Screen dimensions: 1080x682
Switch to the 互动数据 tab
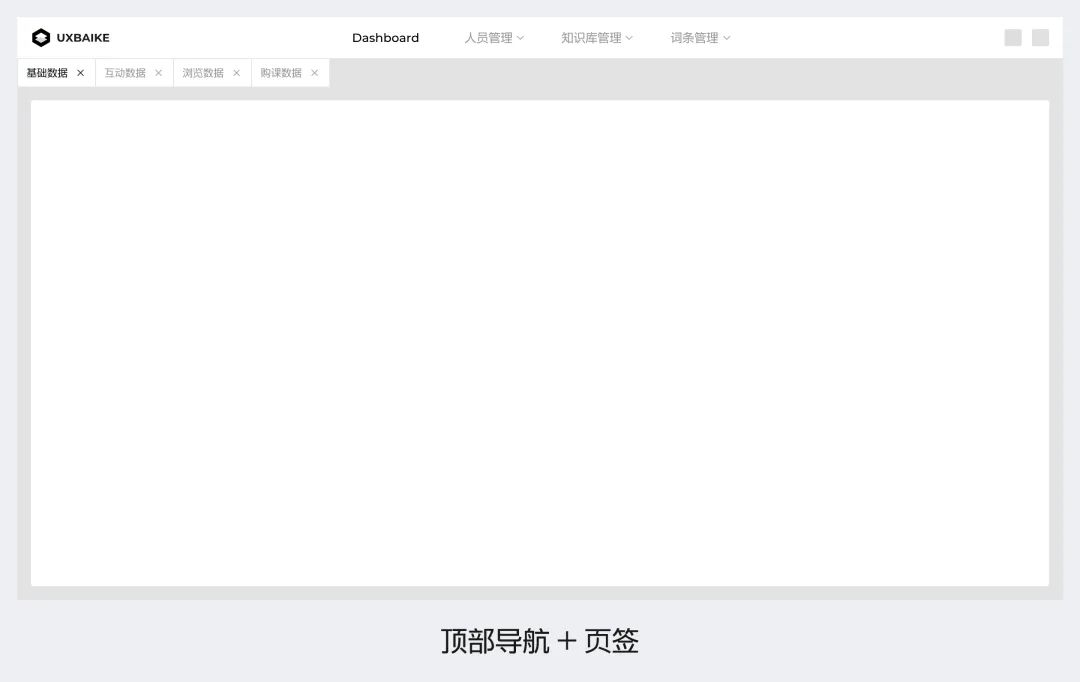[124, 72]
